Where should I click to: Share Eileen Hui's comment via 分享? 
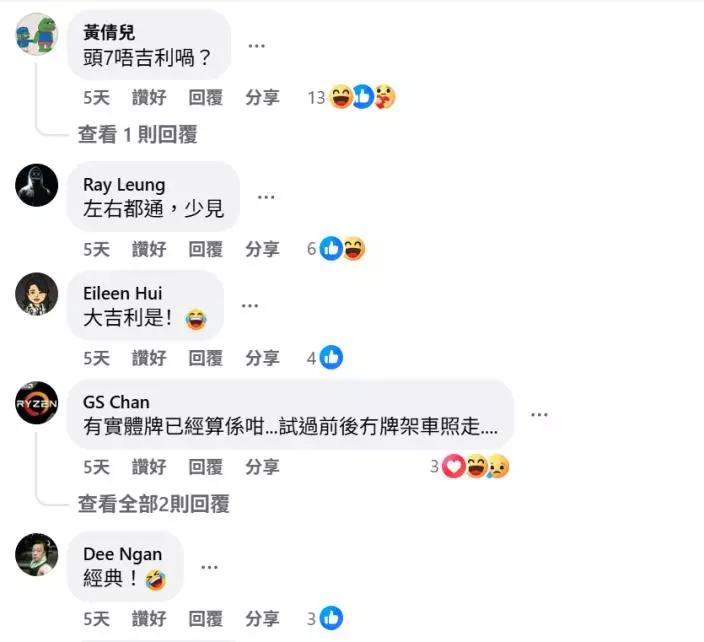tap(262, 358)
